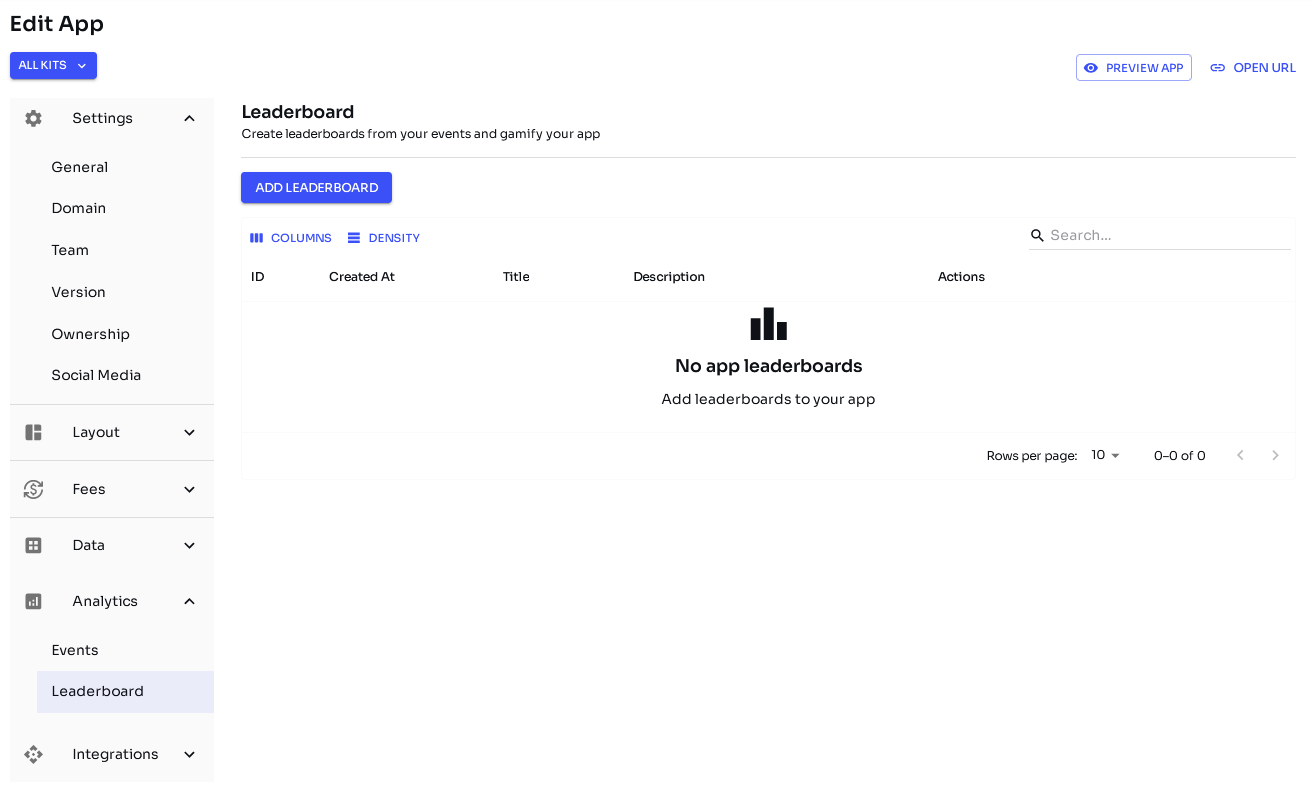The image size is (1314, 786).
Task: Go to next page arrow
Action: (x=1275, y=455)
